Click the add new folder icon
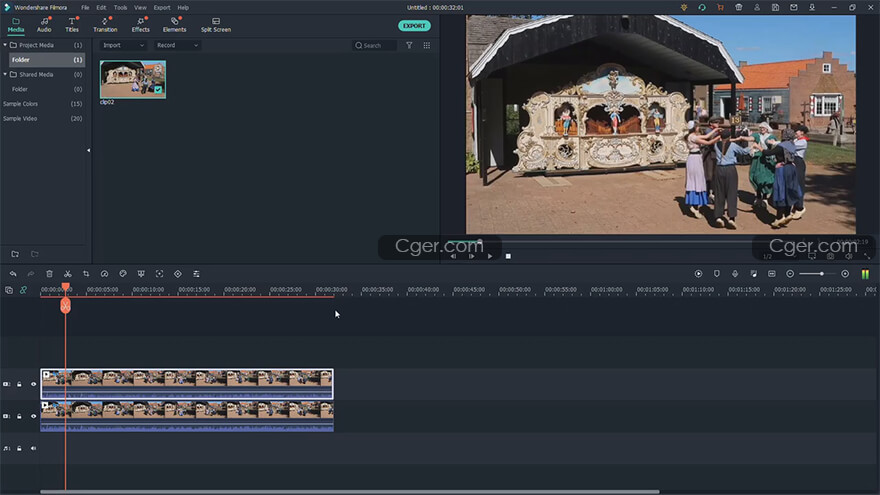This screenshot has width=880, height=495. (x=15, y=254)
